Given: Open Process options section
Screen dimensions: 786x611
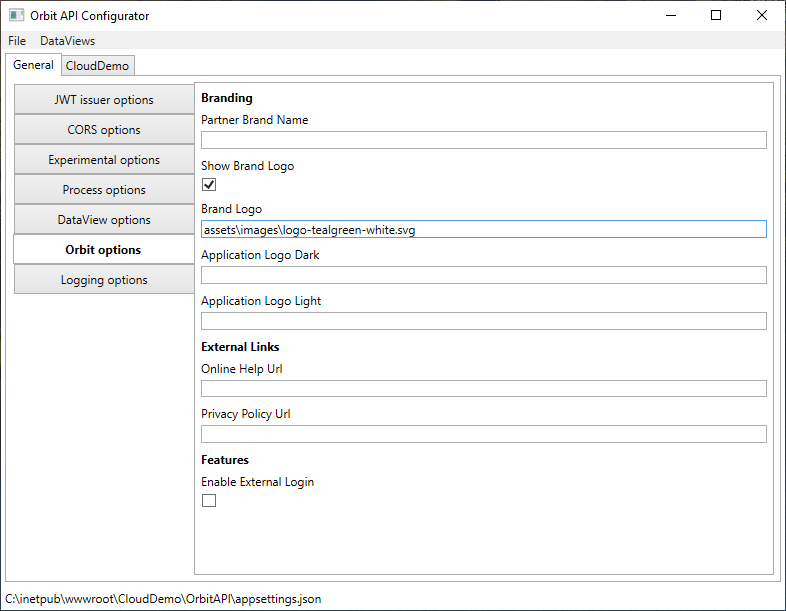Looking at the screenshot, I should point(104,190).
